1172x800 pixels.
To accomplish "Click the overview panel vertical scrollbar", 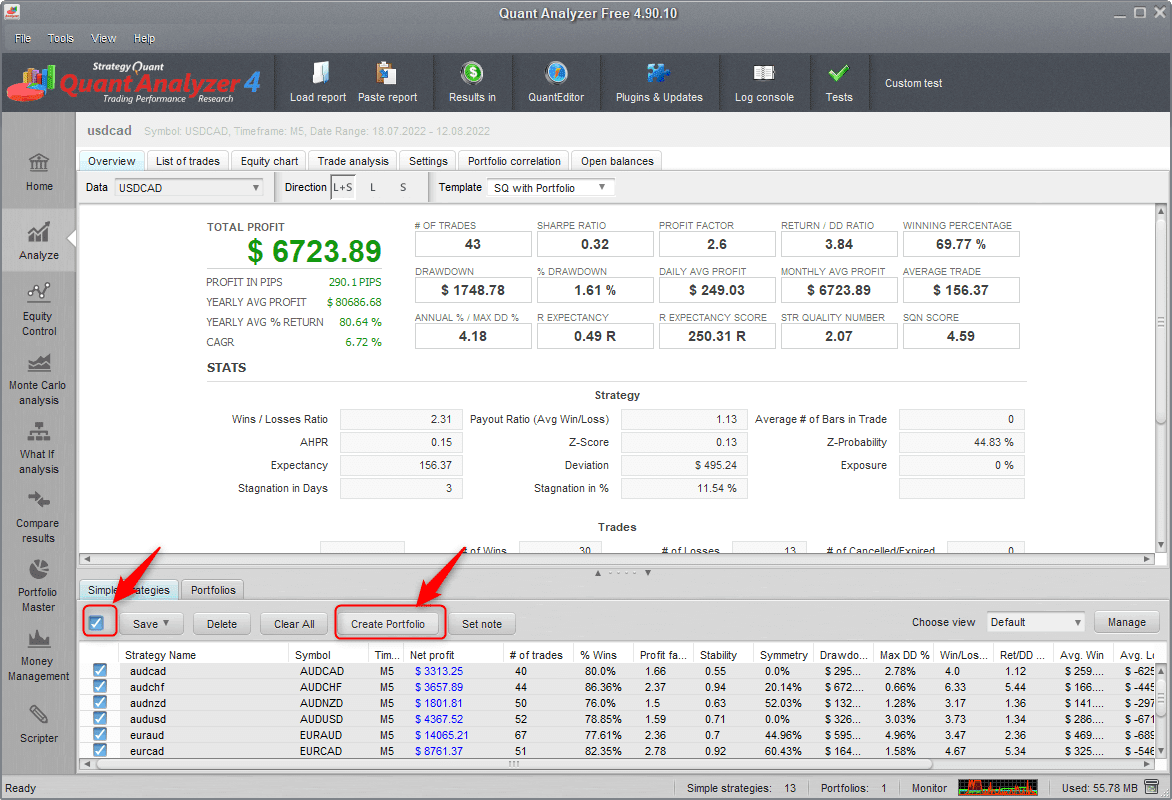I will click(1160, 321).
